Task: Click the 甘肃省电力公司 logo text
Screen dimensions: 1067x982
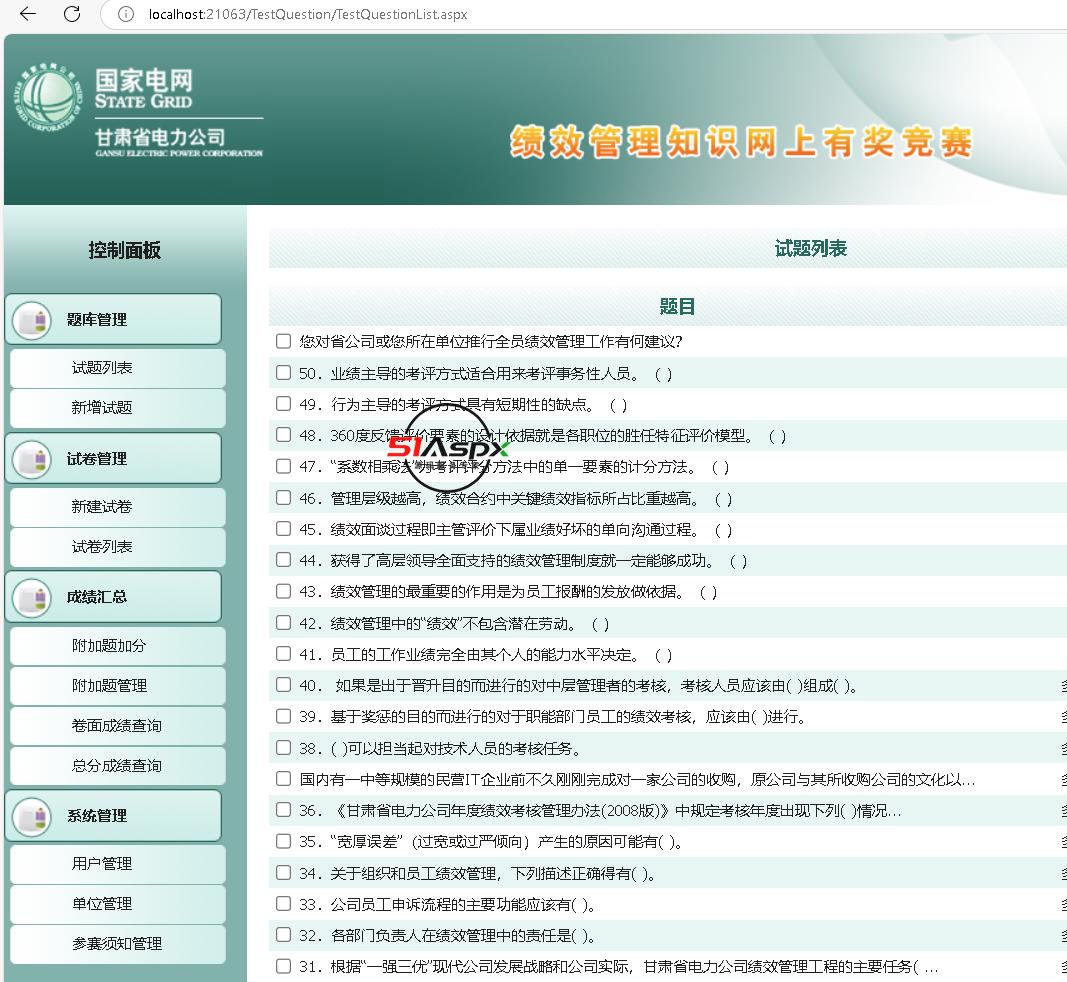Action: click(x=160, y=137)
